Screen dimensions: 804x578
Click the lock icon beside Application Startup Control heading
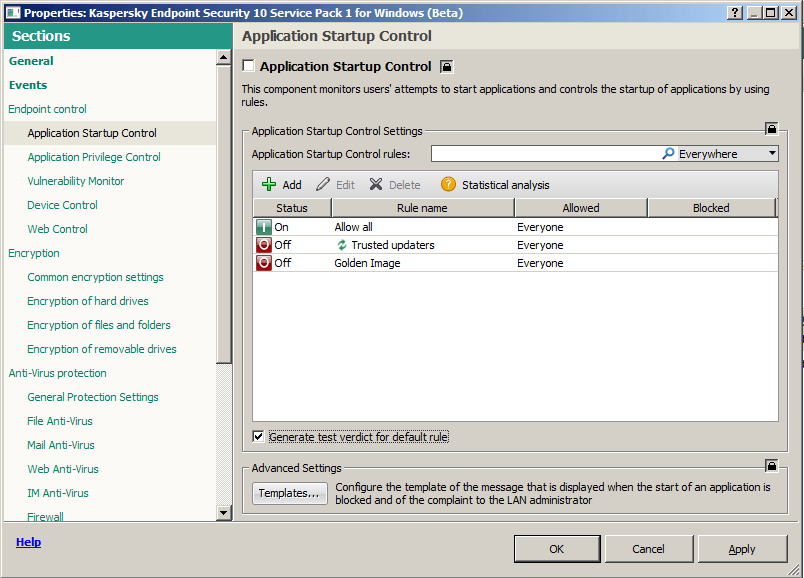point(447,67)
